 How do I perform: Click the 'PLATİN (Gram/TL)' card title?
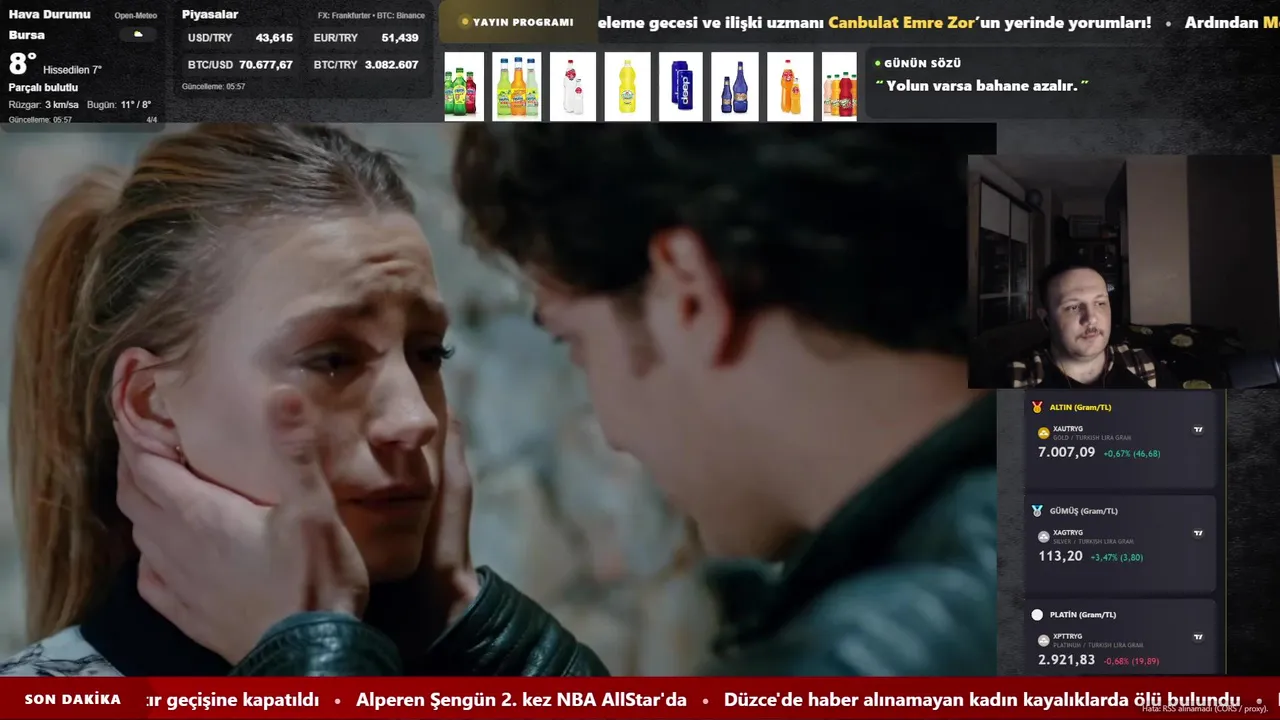(1082, 614)
